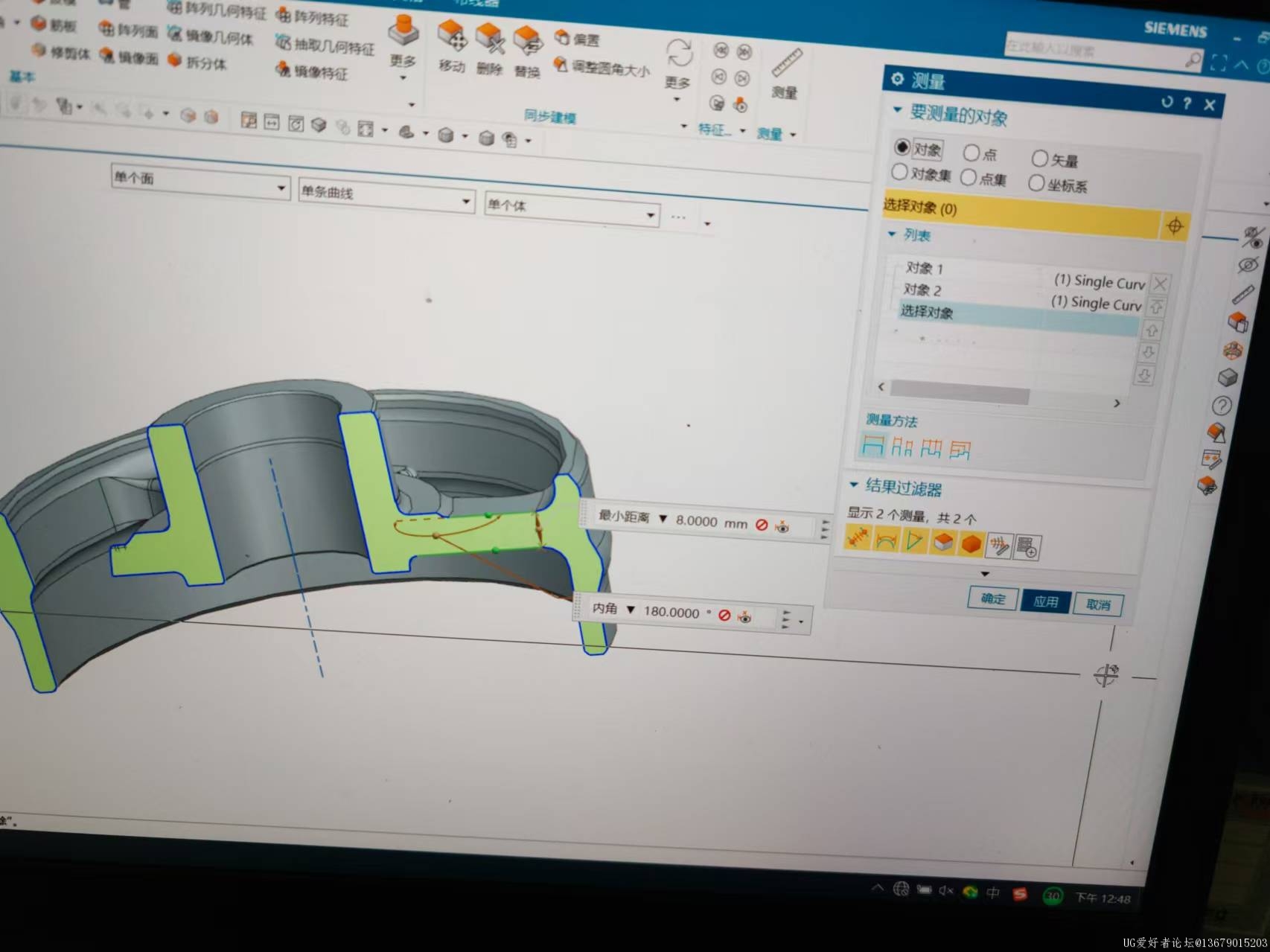Click the 替换 (Replace Face) icon
The image size is (1270, 952).
point(528,41)
